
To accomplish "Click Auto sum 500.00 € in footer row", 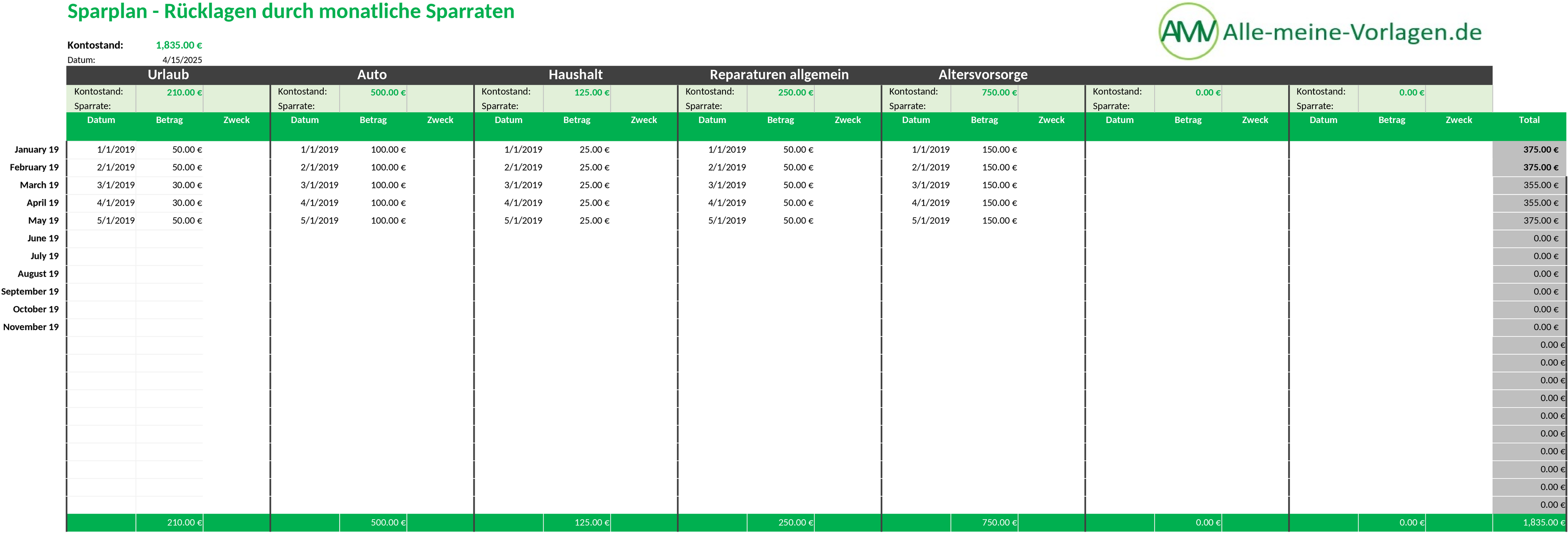I will pos(388,523).
